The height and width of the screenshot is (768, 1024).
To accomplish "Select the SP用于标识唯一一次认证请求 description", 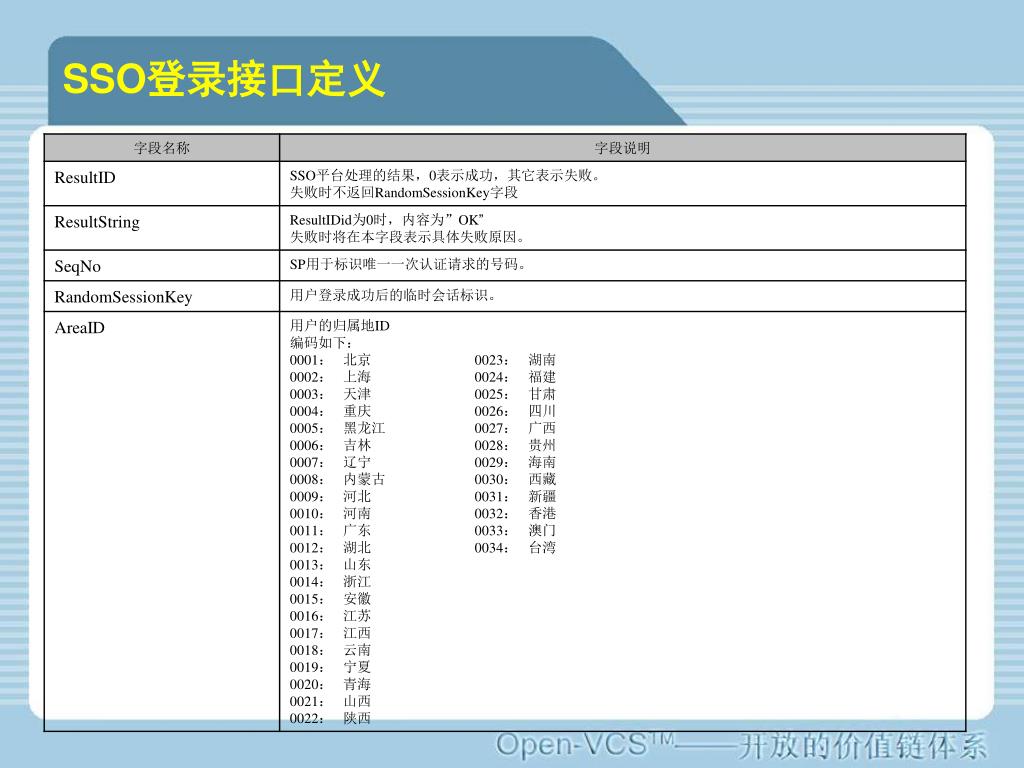I will coord(408,264).
